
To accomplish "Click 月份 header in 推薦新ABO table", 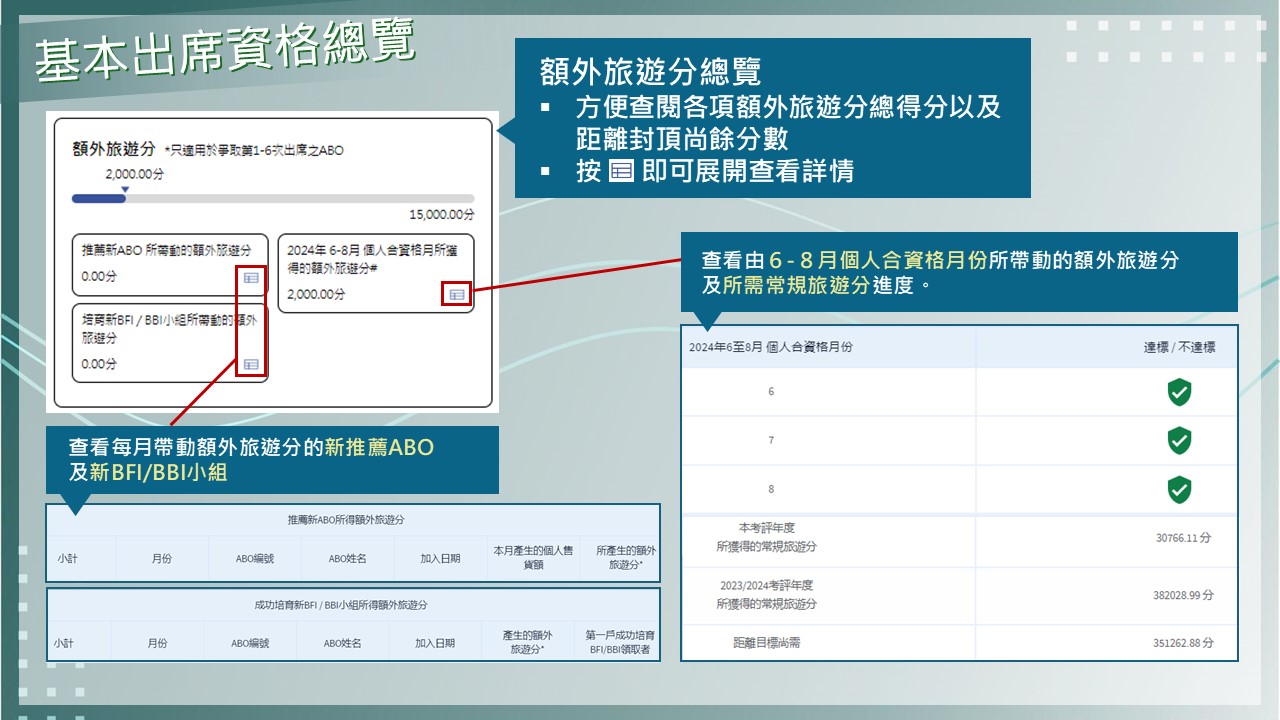I will click(161, 559).
